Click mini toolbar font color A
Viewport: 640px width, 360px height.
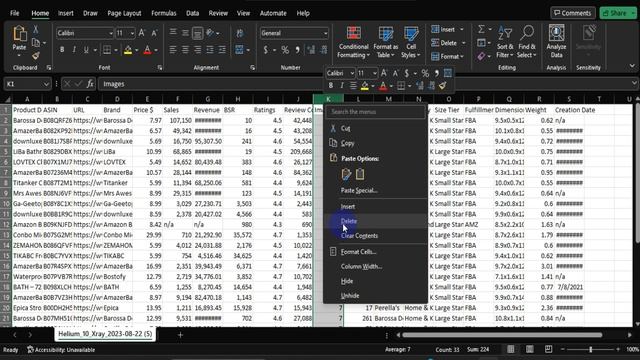[x=383, y=86]
